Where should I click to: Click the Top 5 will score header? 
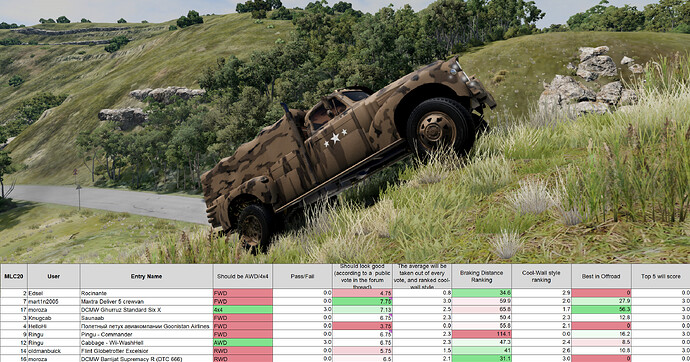click(x=661, y=276)
